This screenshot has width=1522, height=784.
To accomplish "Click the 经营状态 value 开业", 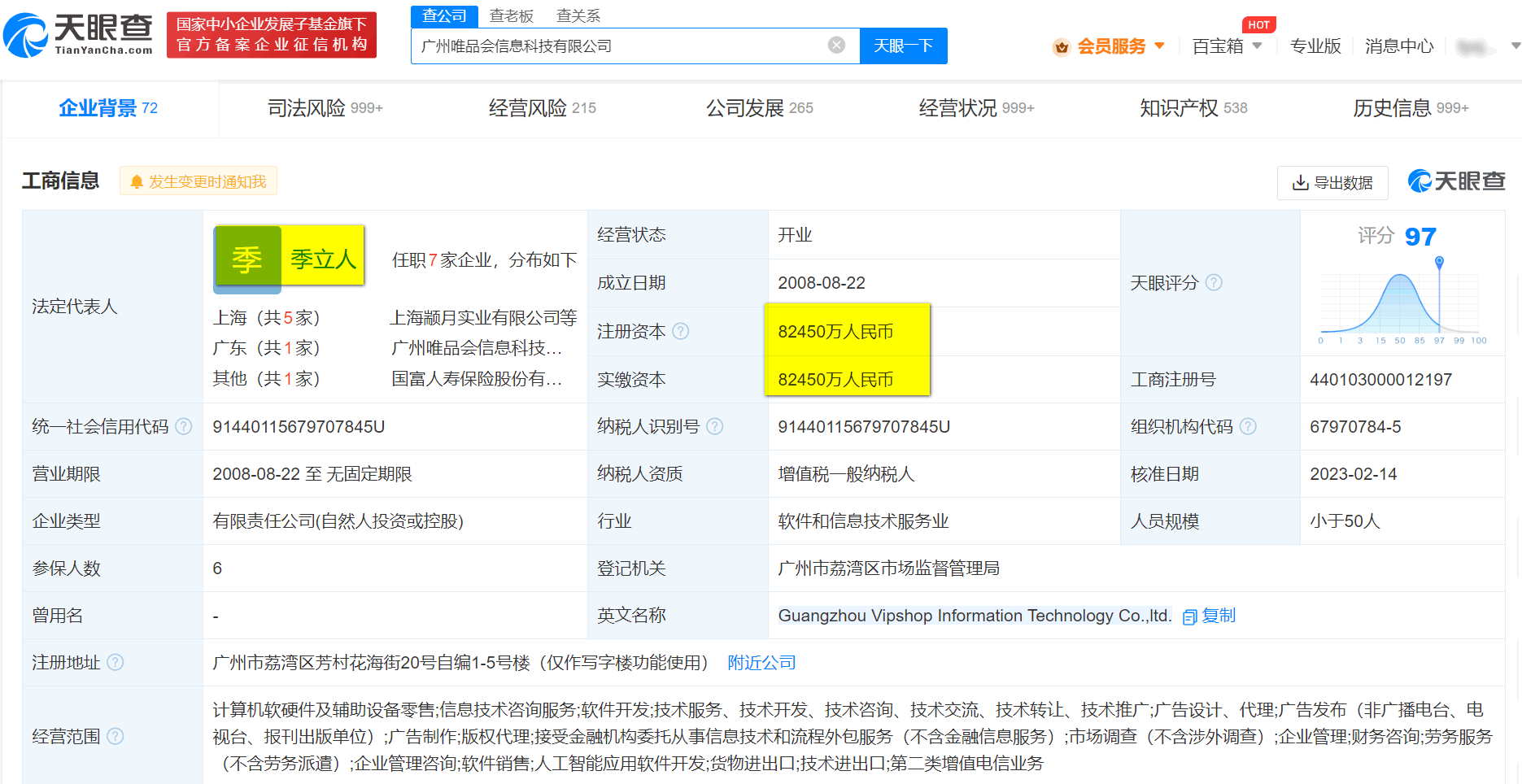I will (x=795, y=235).
